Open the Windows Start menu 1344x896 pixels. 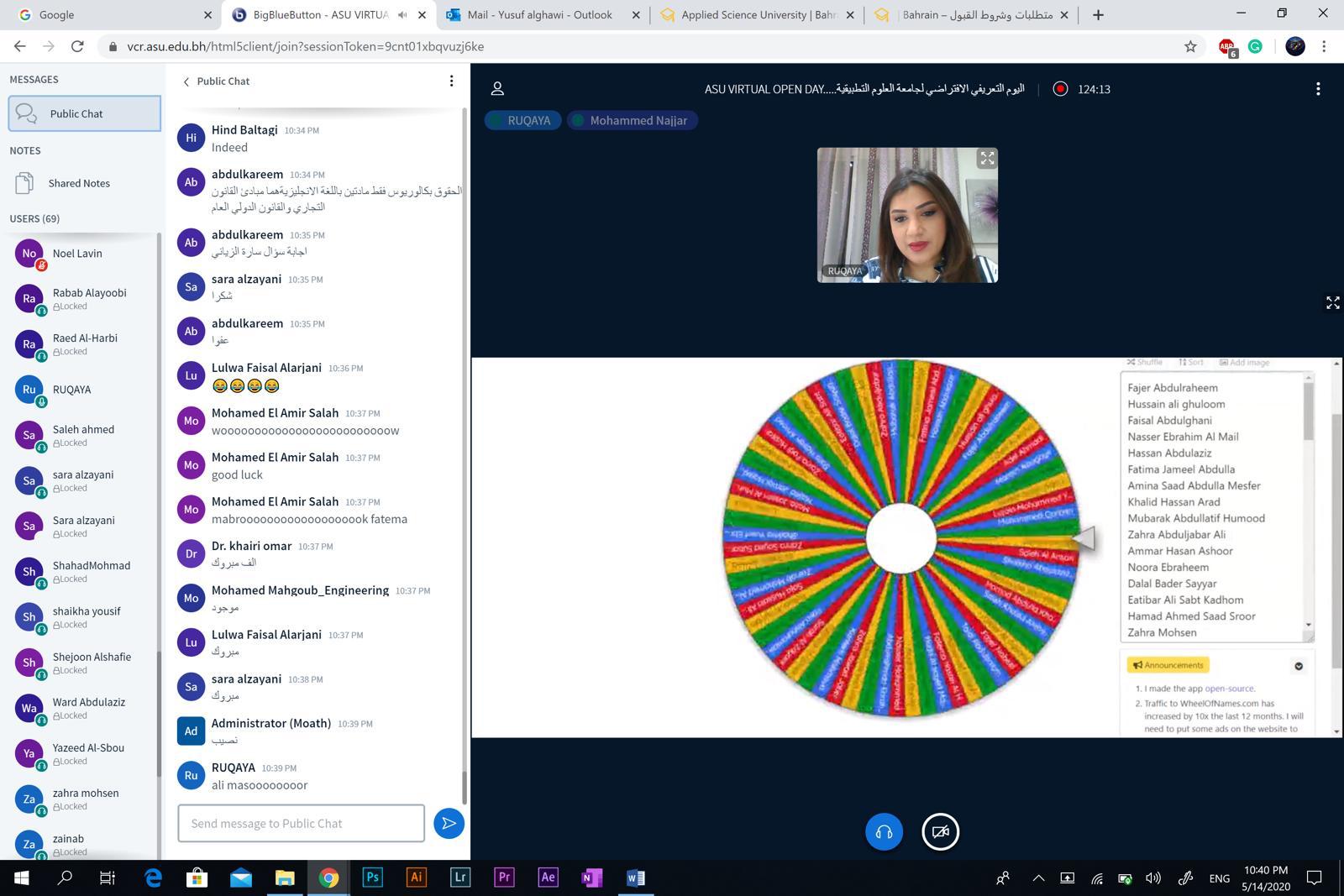21,878
